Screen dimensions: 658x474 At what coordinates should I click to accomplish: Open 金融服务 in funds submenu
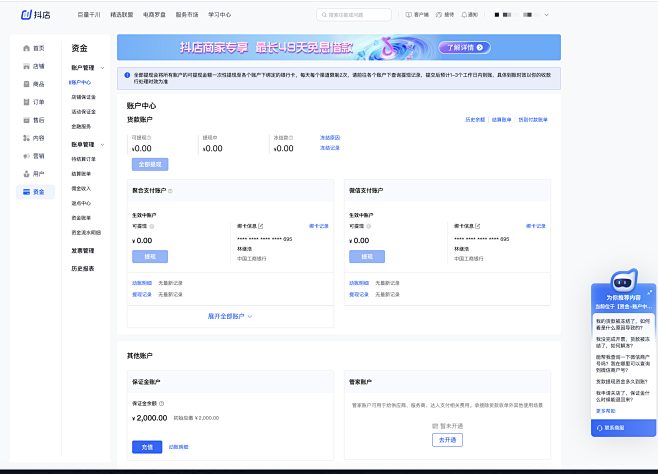click(x=81, y=127)
